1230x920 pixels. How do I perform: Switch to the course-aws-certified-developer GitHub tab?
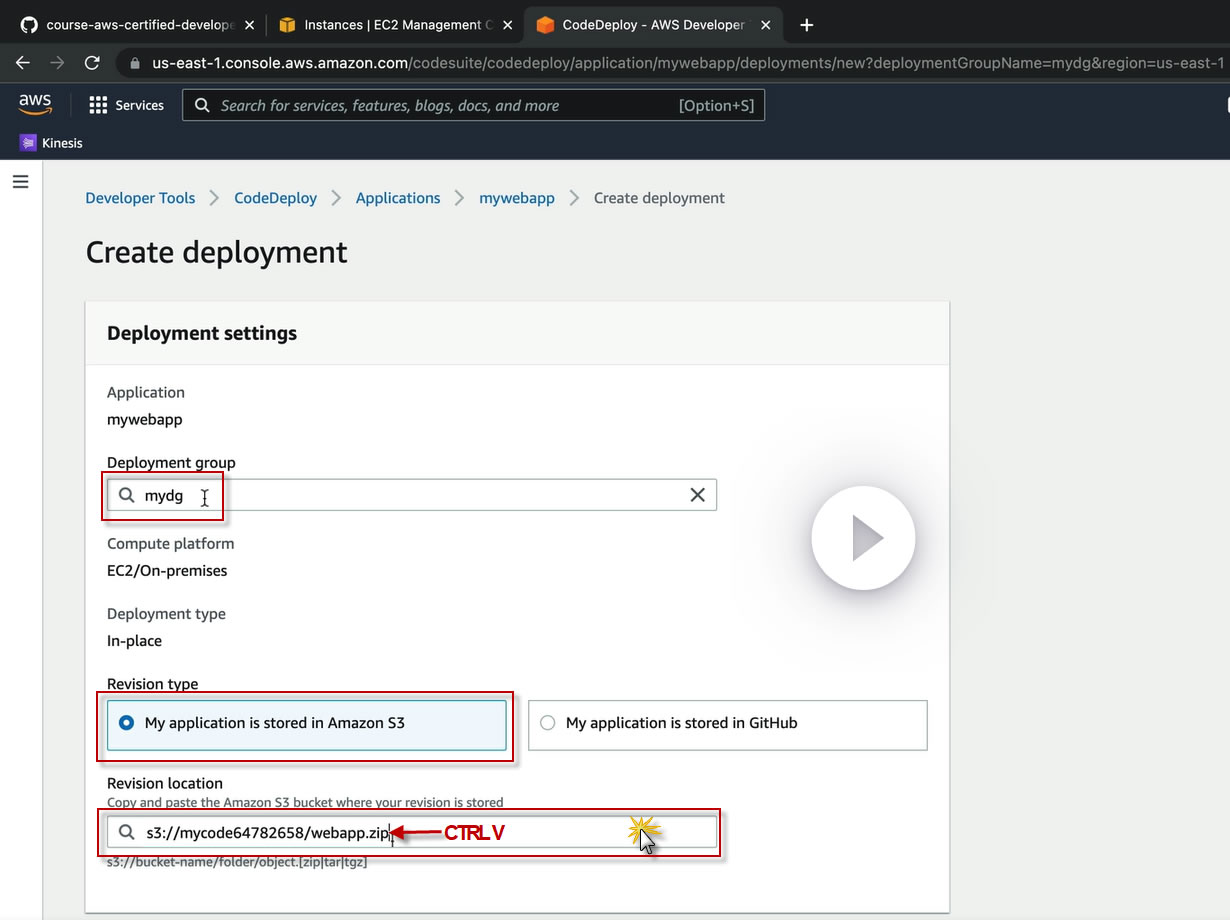[x=140, y=25]
